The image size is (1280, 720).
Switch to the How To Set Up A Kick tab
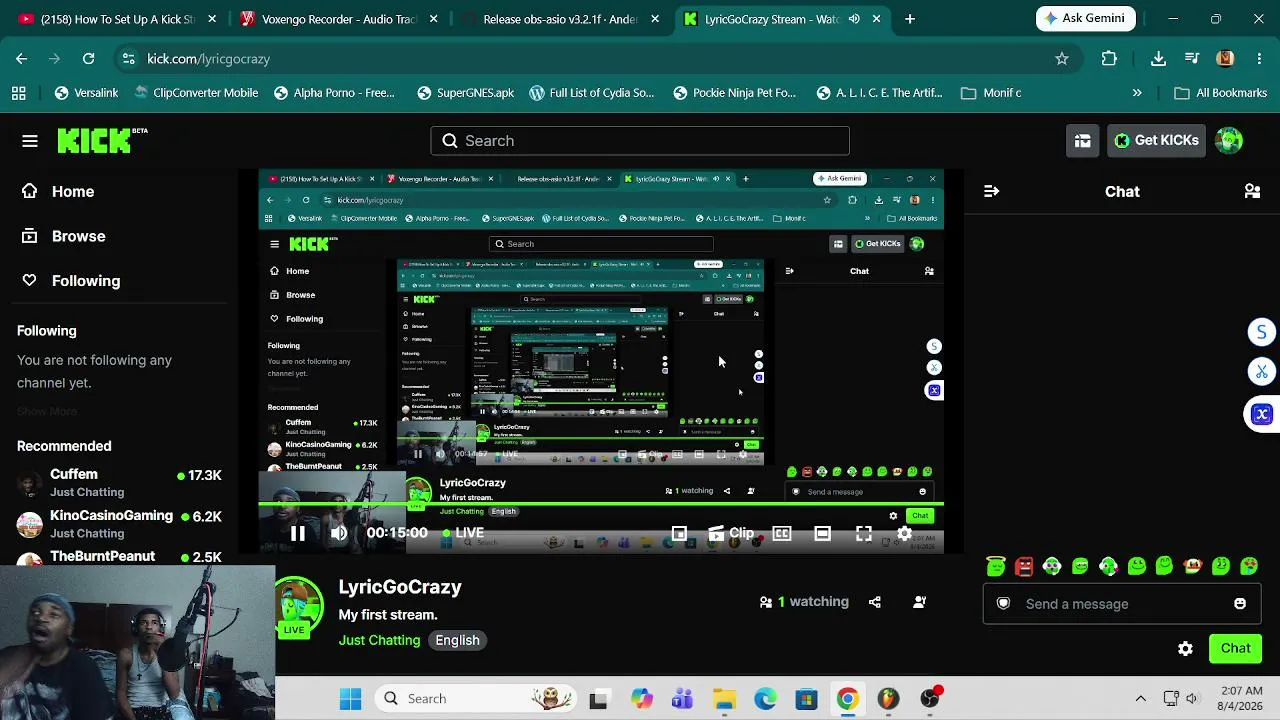point(117,19)
